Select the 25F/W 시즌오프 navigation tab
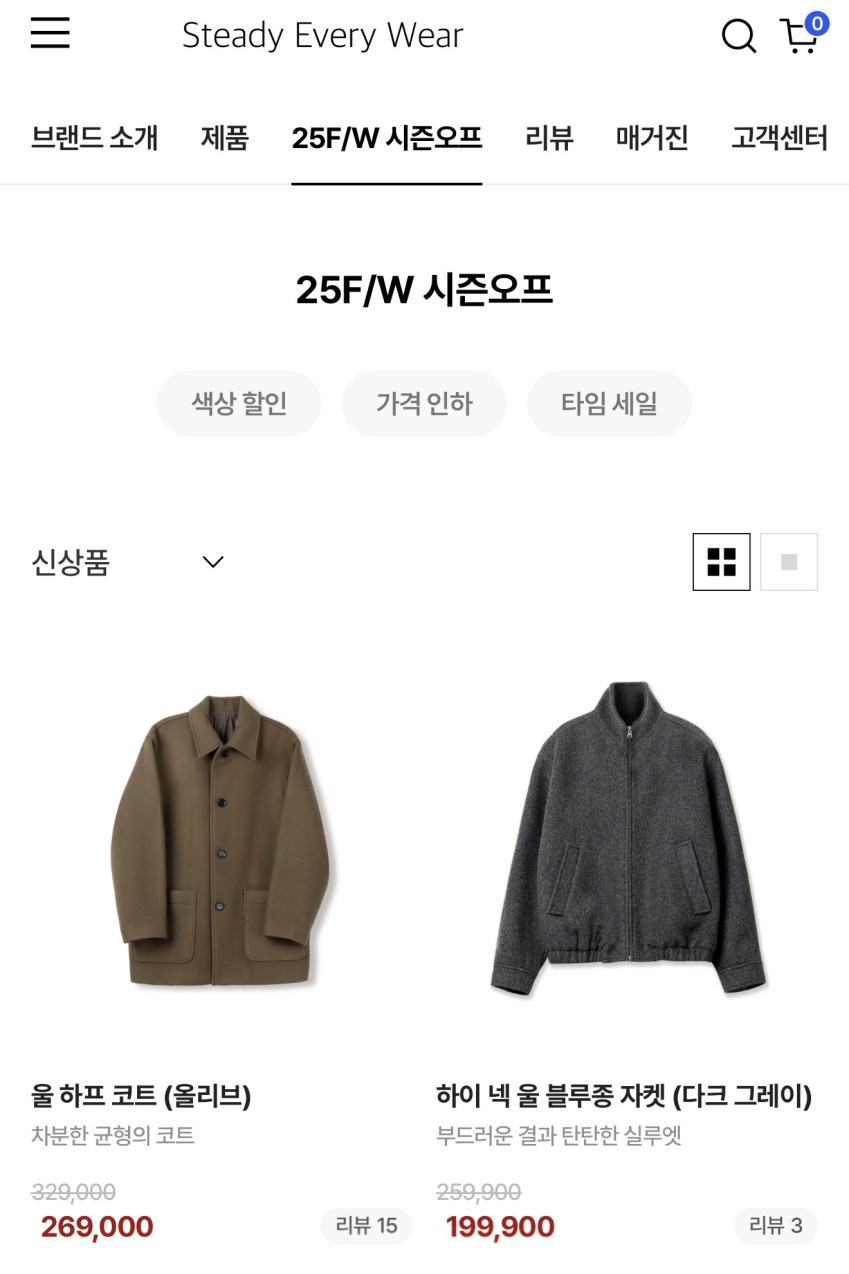Screen dimensions: 849x1274 [387, 137]
